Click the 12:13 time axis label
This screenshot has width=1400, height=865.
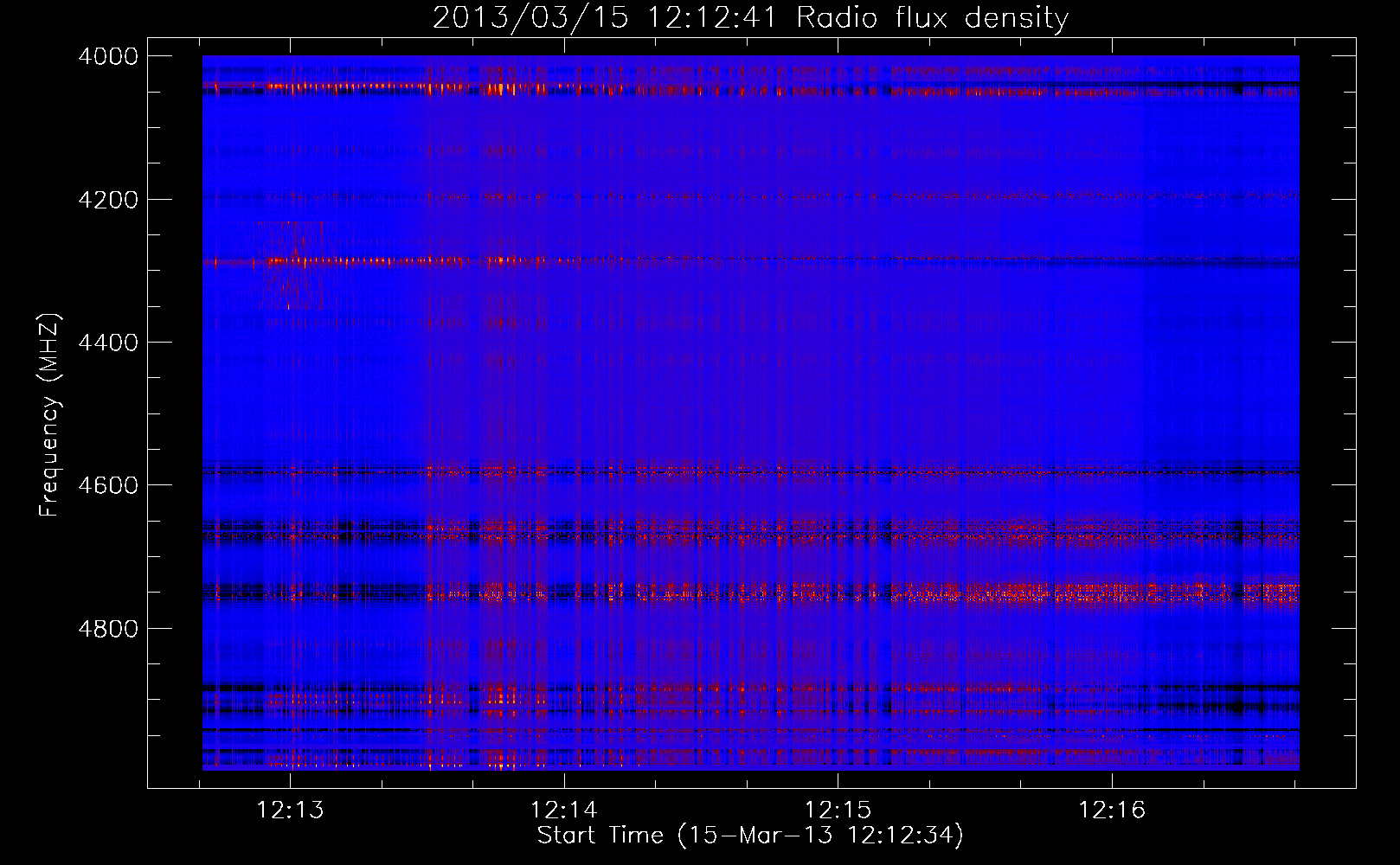click(x=291, y=811)
